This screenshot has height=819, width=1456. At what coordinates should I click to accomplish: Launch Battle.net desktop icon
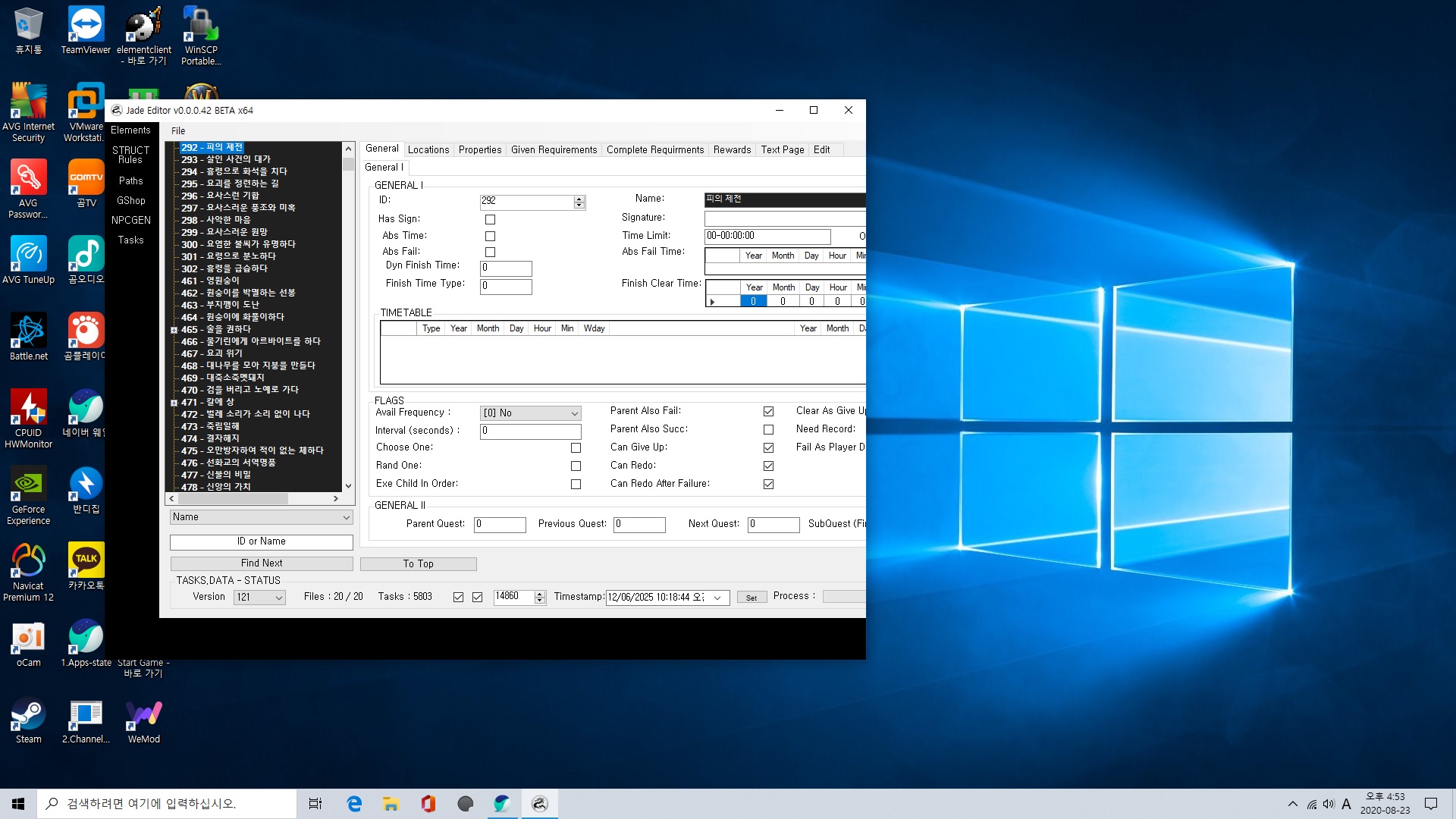point(28,337)
